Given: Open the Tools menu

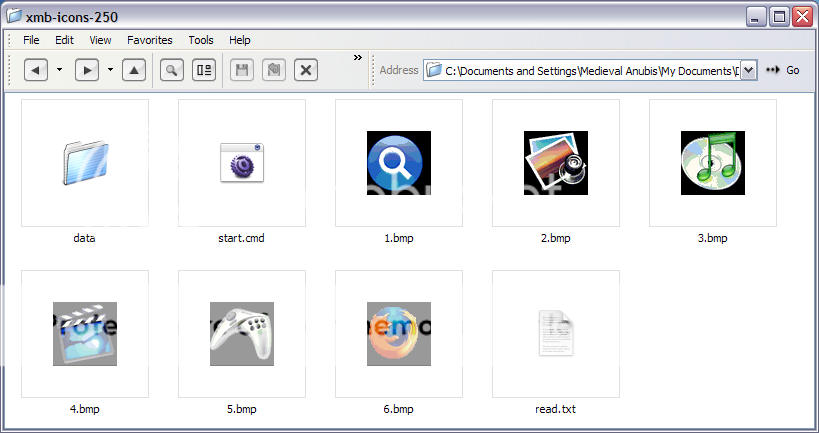Looking at the screenshot, I should (x=201, y=40).
